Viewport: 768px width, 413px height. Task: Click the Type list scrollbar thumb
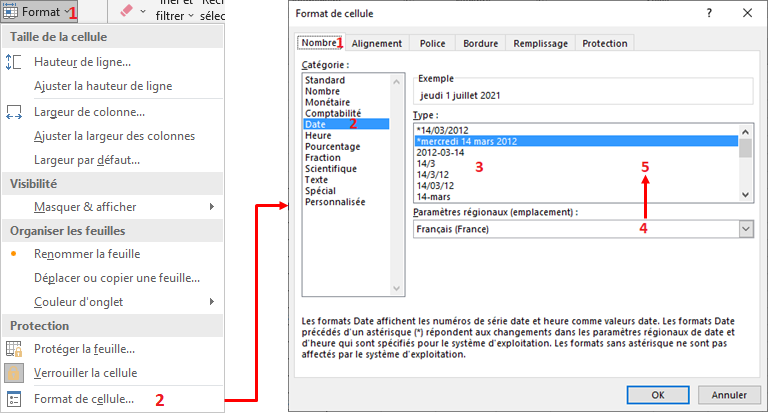pyautogui.click(x=745, y=148)
